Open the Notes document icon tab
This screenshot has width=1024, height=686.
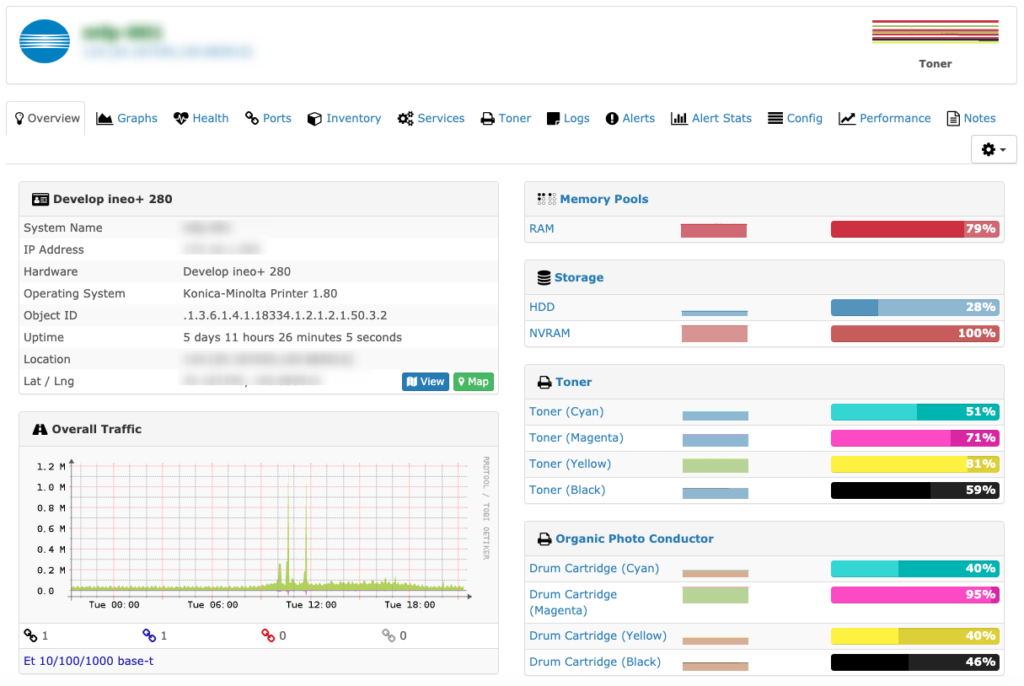click(x=971, y=118)
